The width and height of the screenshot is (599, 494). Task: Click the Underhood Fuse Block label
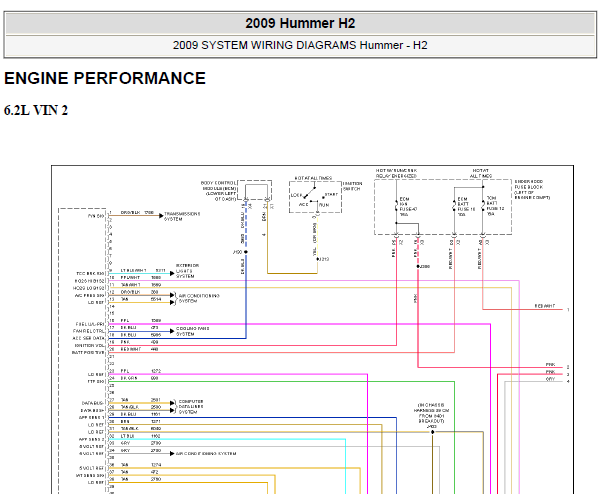pyautogui.click(x=532, y=190)
